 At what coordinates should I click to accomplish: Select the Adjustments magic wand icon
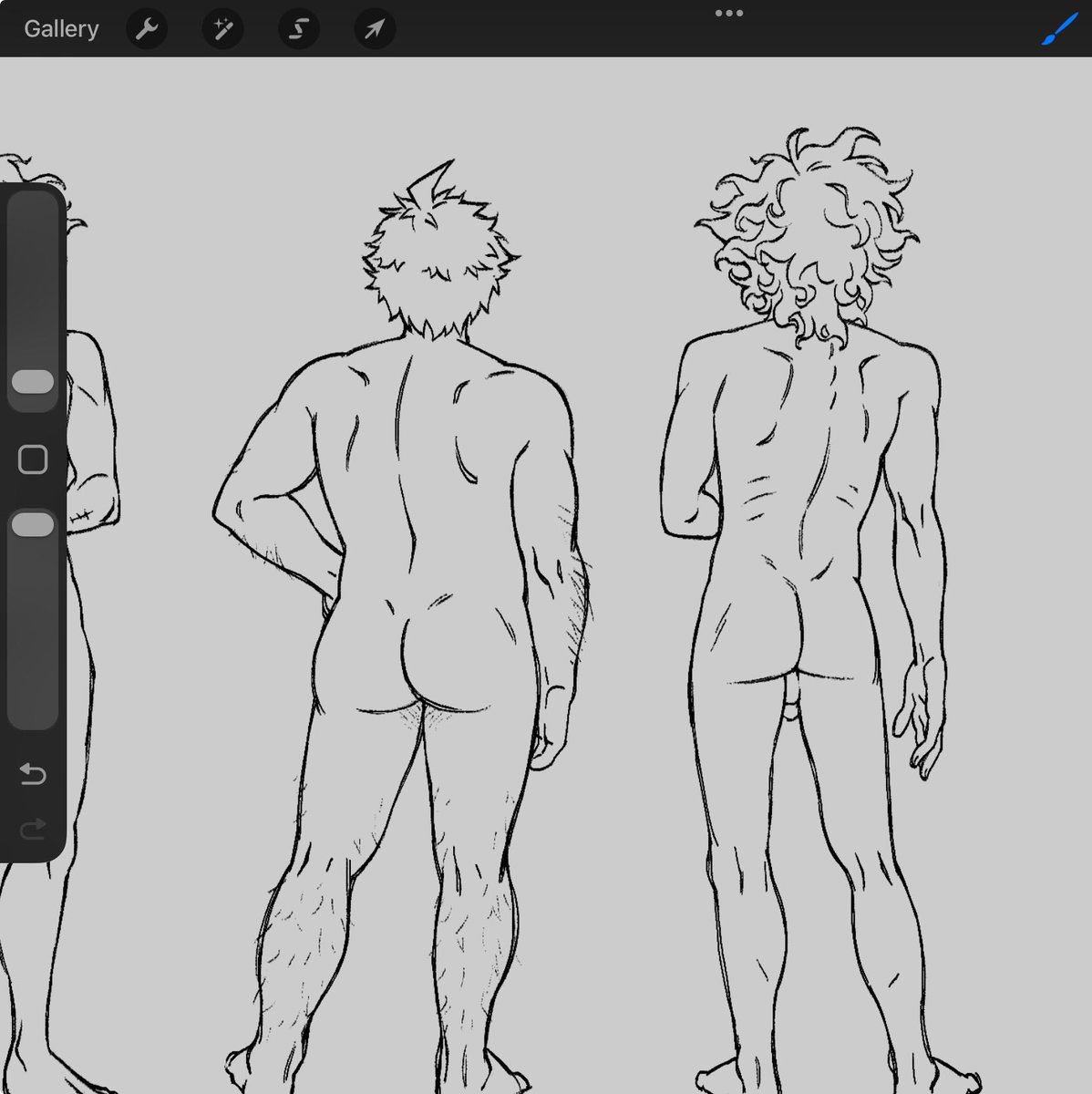coord(221,28)
